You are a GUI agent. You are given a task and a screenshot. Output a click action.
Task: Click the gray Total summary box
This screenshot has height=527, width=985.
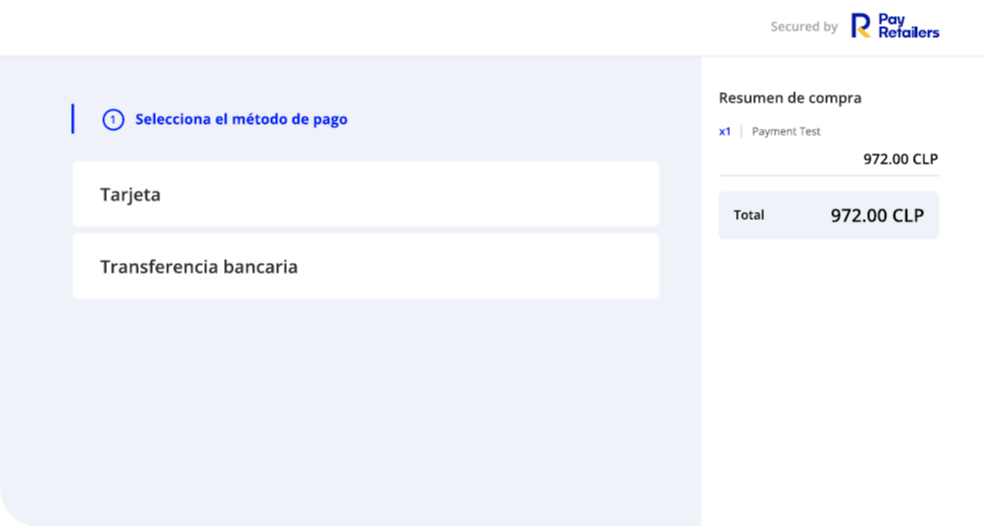(829, 215)
